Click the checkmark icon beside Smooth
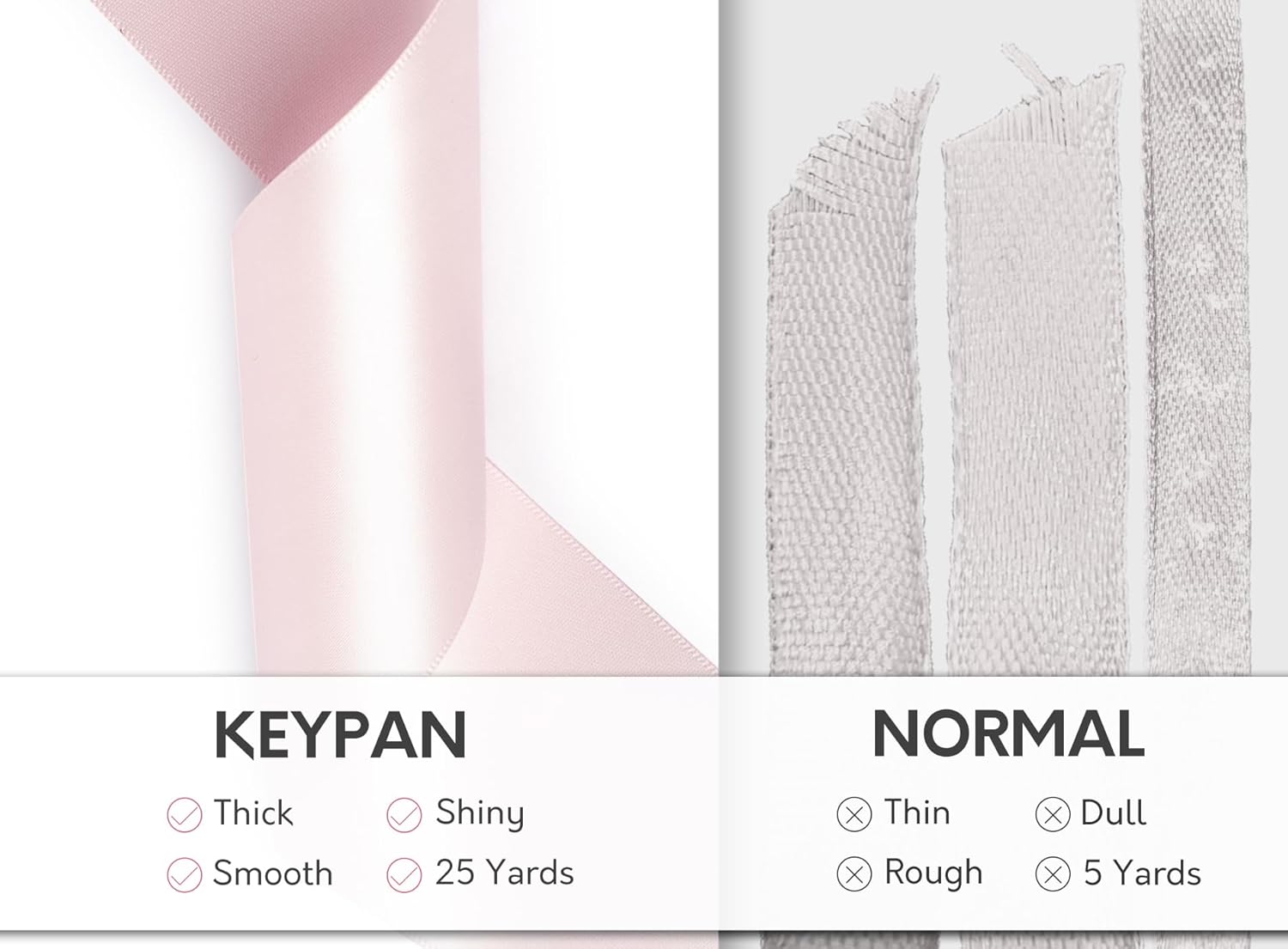Viewport: 1288px width, 949px height. click(184, 874)
